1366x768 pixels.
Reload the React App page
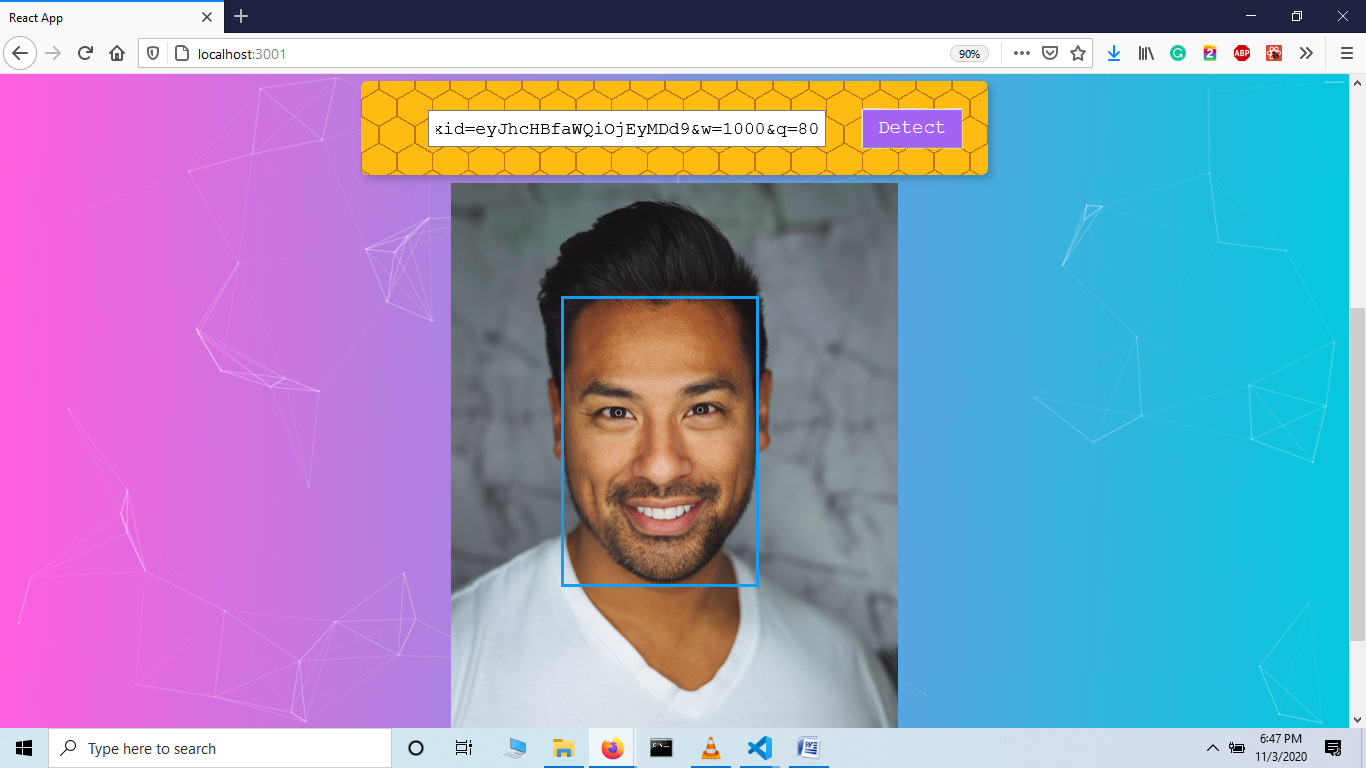84,53
